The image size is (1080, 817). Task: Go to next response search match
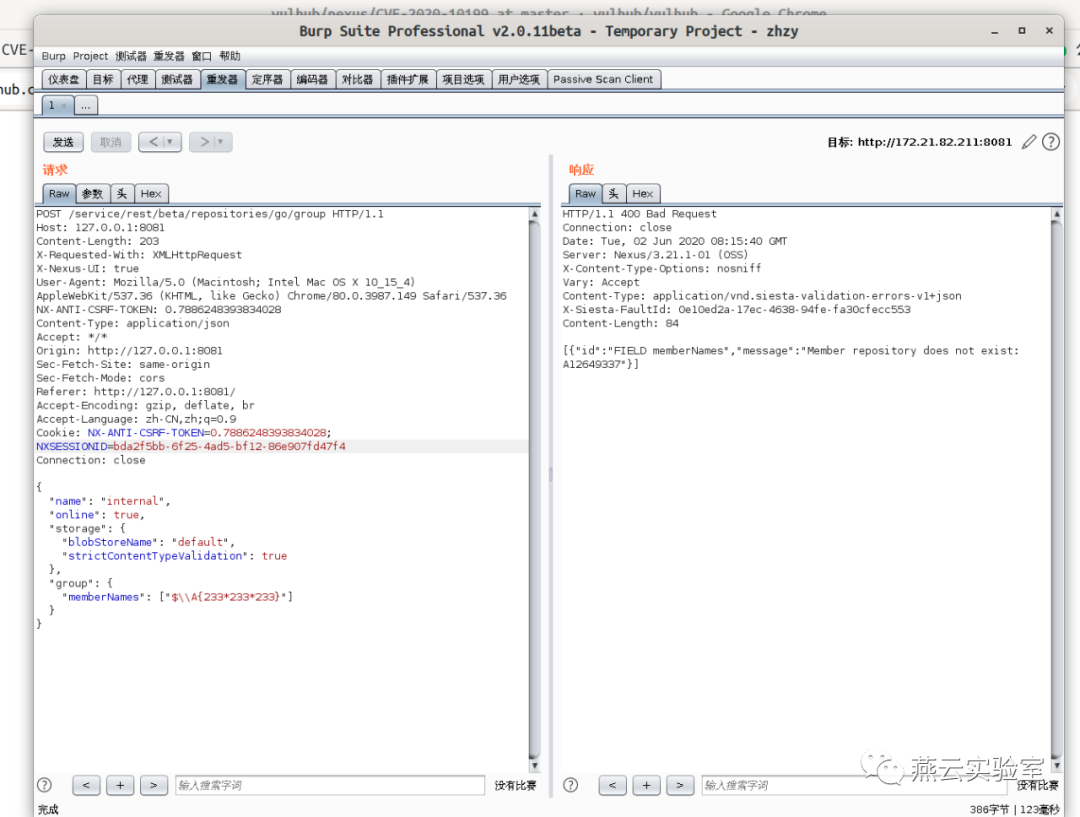[x=680, y=785]
